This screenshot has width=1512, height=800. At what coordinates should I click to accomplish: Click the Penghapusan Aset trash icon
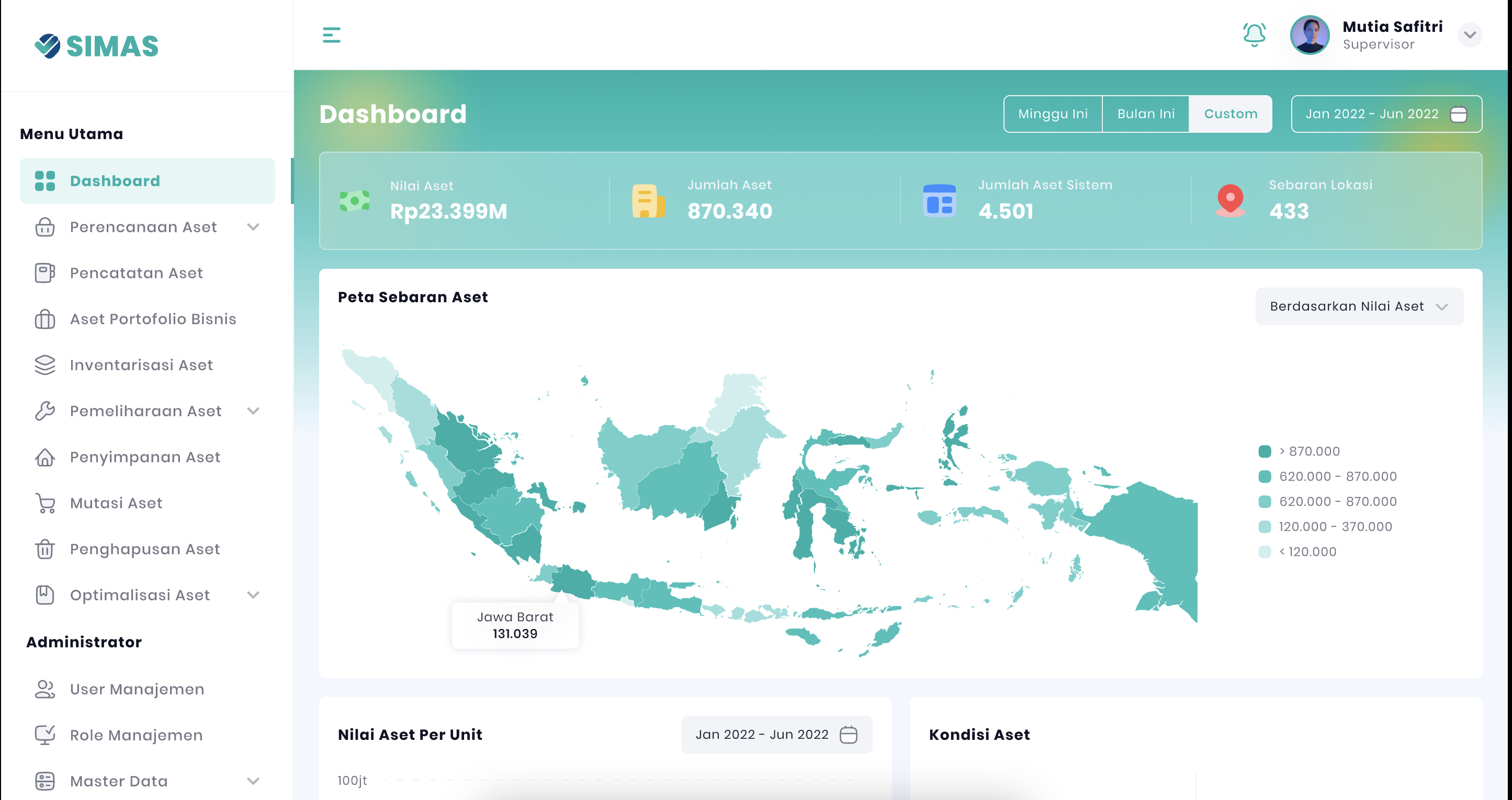pos(44,549)
